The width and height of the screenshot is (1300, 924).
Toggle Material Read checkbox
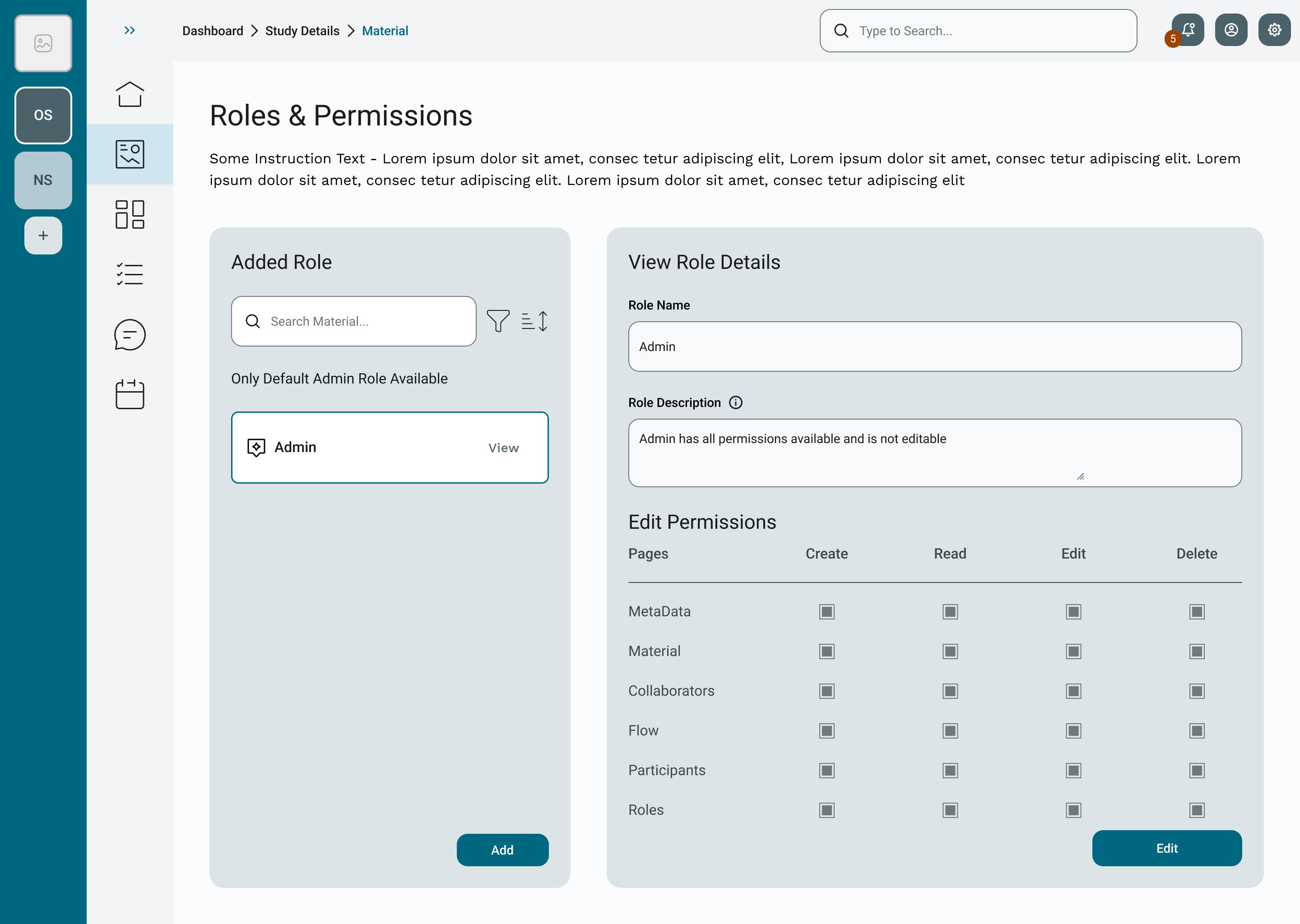[x=950, y=651]
